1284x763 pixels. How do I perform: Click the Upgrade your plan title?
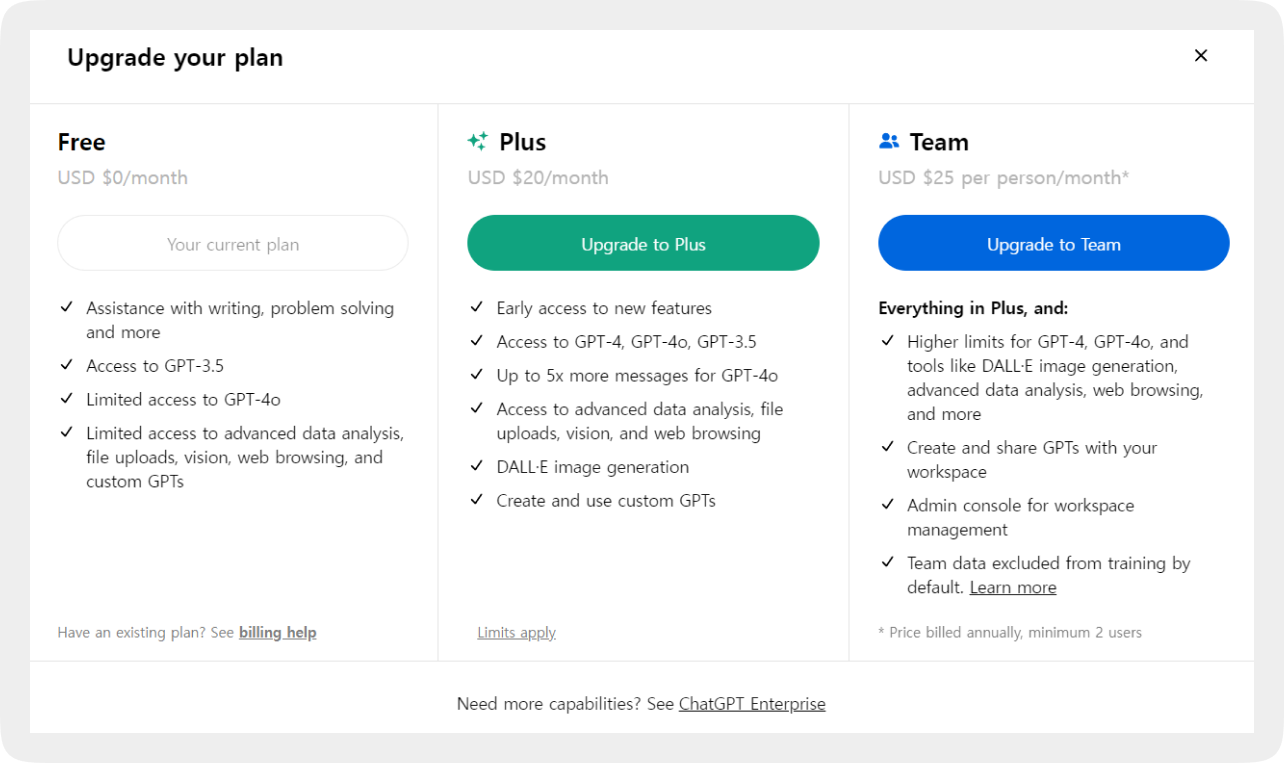coord(175,58)
